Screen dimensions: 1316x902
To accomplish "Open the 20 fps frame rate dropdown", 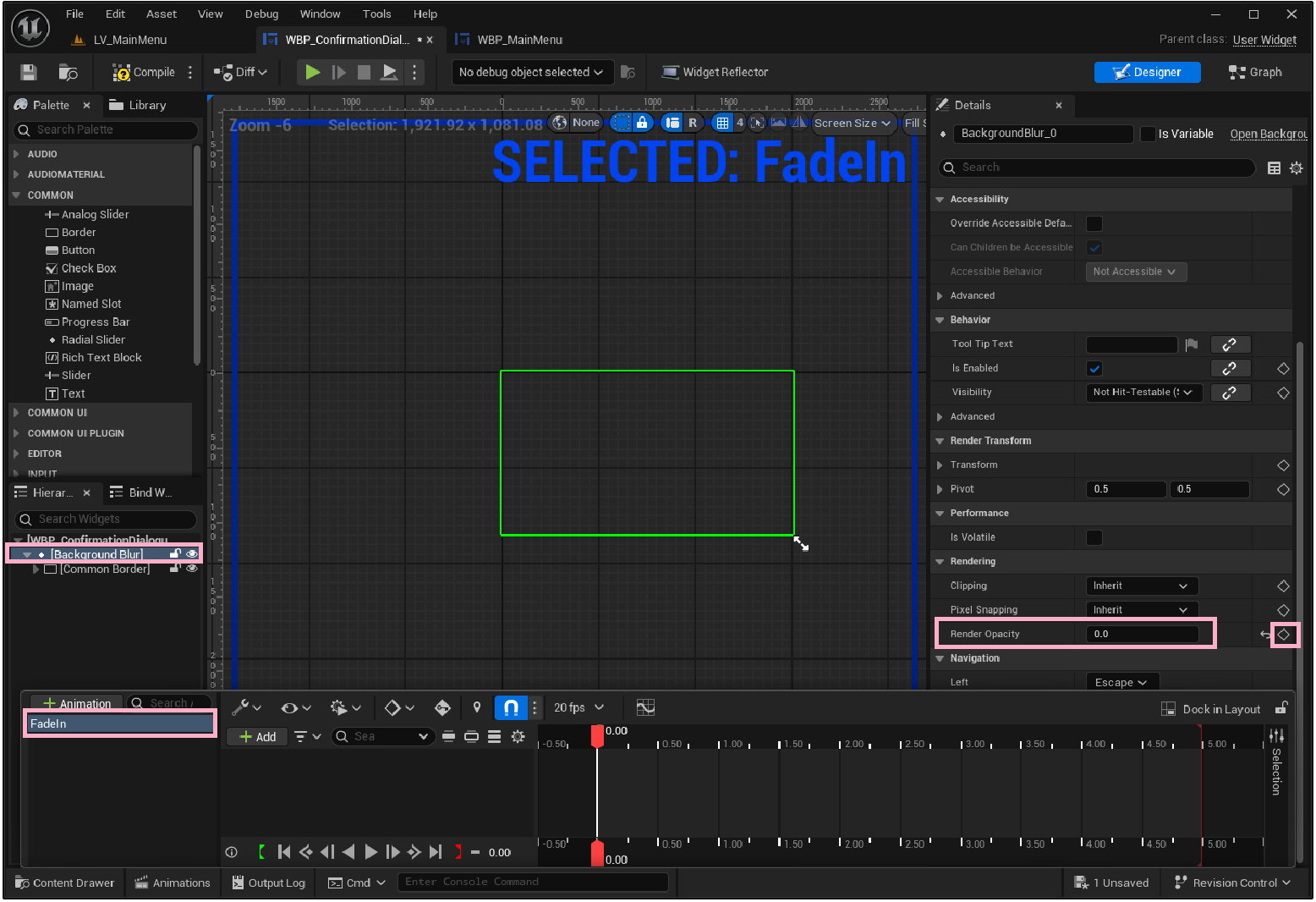I will pos(579,707).
